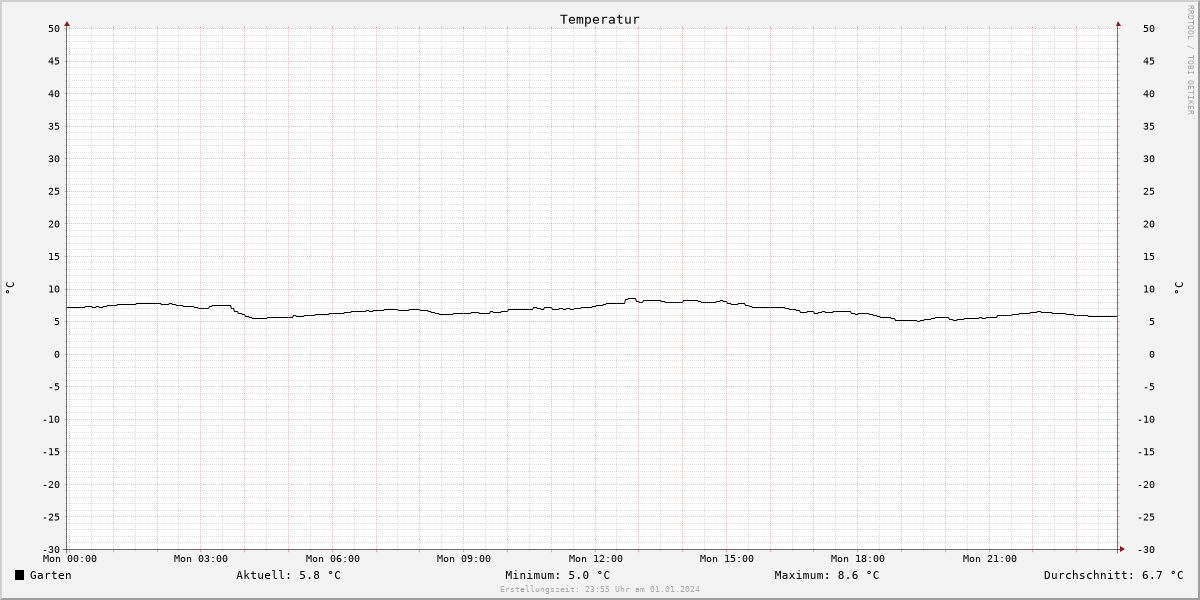Screen dimensions: 1200x600
Task: Click the "50" label on the left axis
Action: [54, 29]
